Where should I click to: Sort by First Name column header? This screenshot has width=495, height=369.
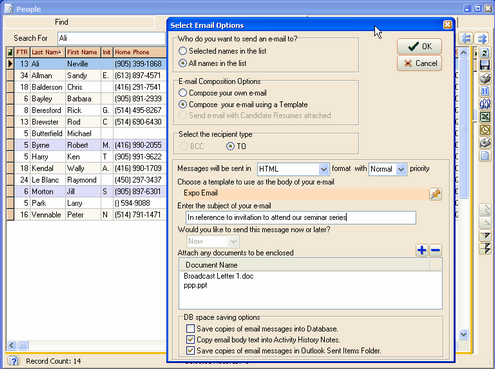click(x=82, y=52)
